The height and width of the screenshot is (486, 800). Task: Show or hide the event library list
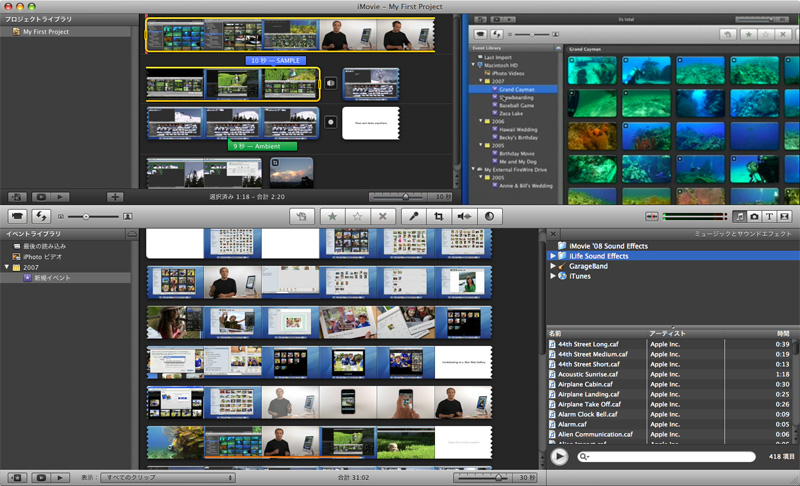[16, 478]
